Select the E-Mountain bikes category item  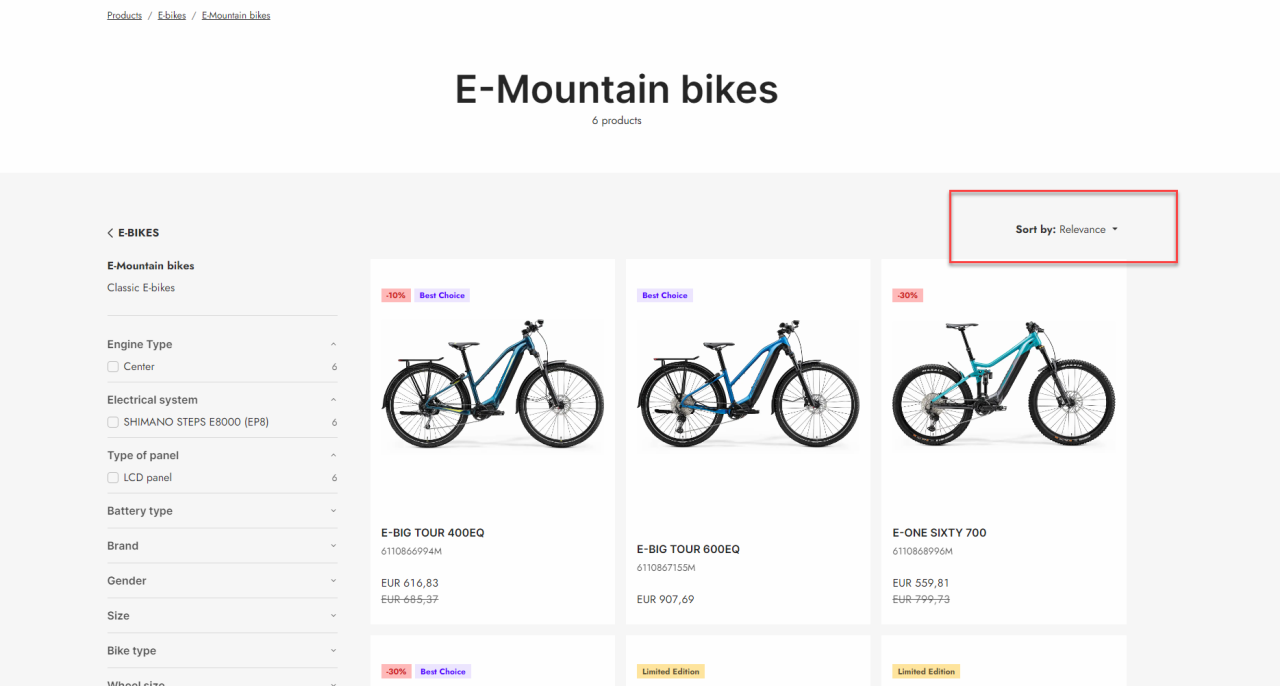151,266
